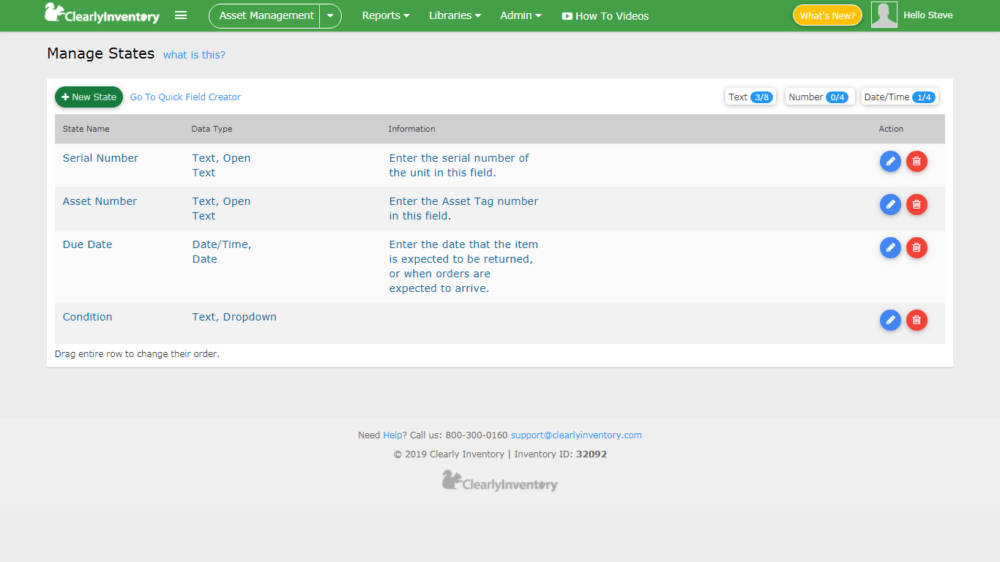Image resolution: width=1000 pixels, height=562 pixels.
Task: Click 'Enter the serial number' information text
Action: tap(459, 165)
